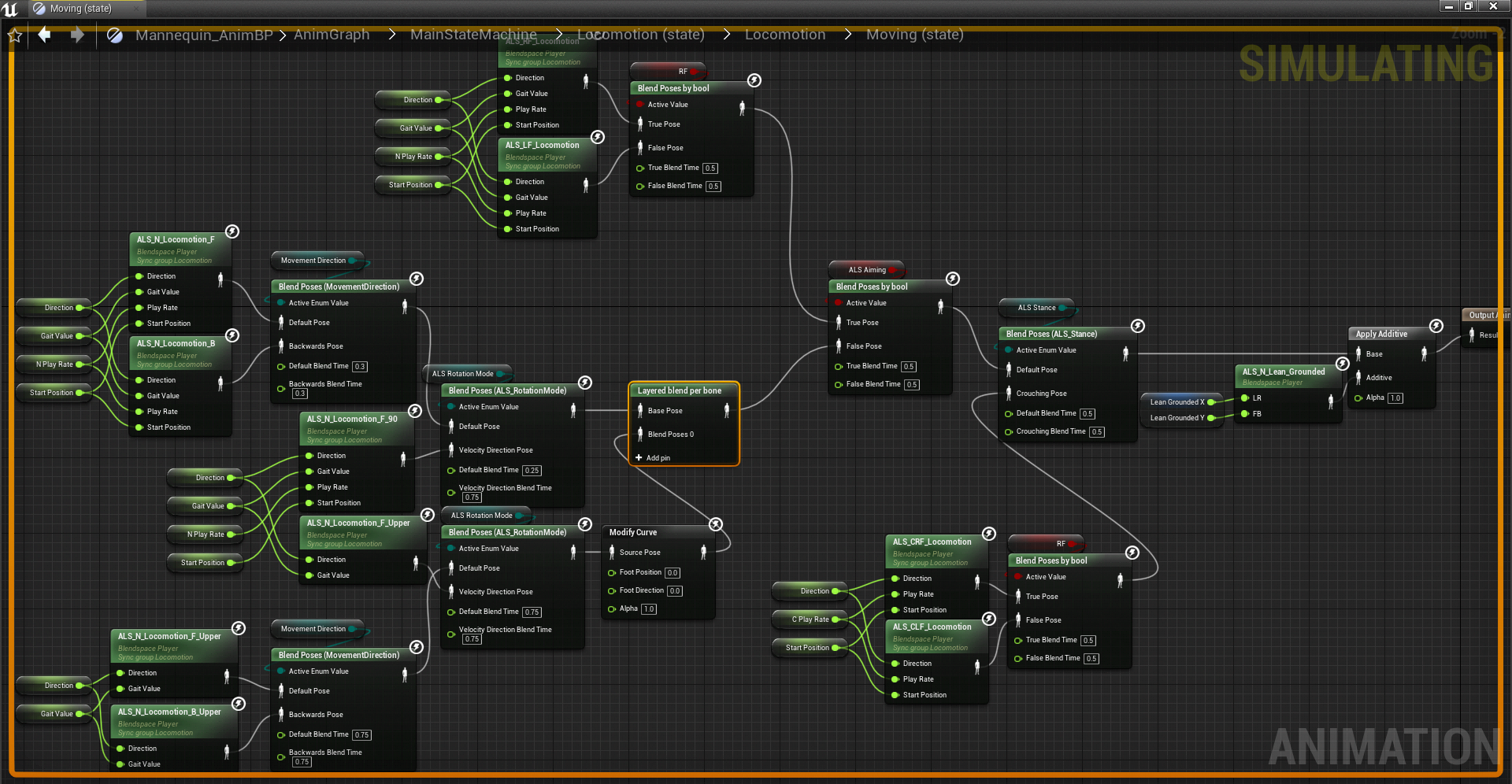Click Crouching Pose pin on Blend Poses (ALS_Stance)
The width and height of the screenshot is (1512, 784).
pyautogui.click(x=1009, y=393)
